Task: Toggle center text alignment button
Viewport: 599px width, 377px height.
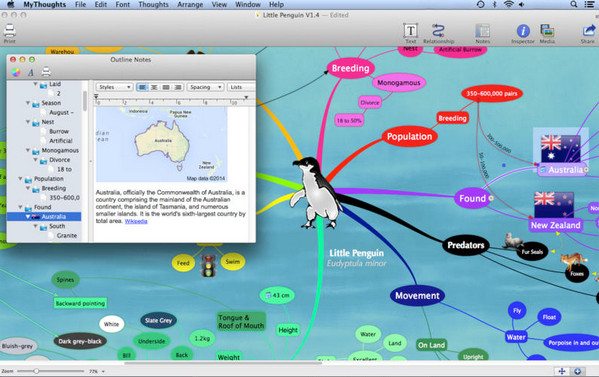Action: tap(154, 87)
